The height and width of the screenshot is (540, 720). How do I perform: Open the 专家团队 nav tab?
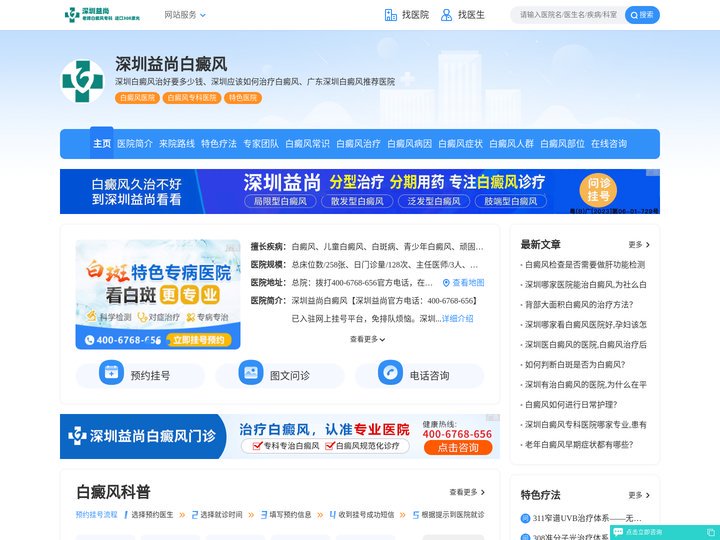261,143
